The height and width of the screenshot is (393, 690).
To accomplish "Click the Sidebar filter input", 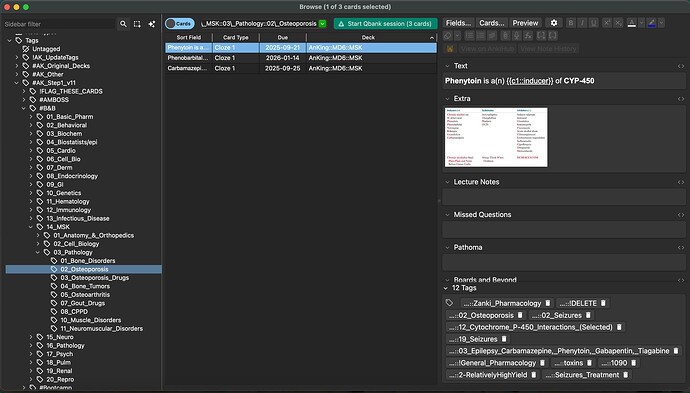I will tap(59, 24).
